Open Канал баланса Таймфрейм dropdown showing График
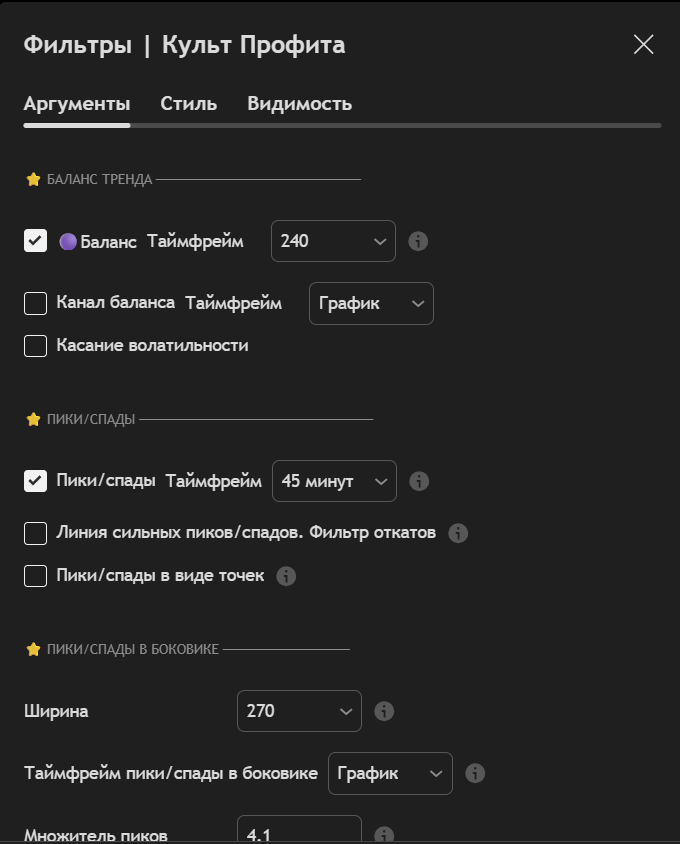Screen dimensions: 680x844 371,303
